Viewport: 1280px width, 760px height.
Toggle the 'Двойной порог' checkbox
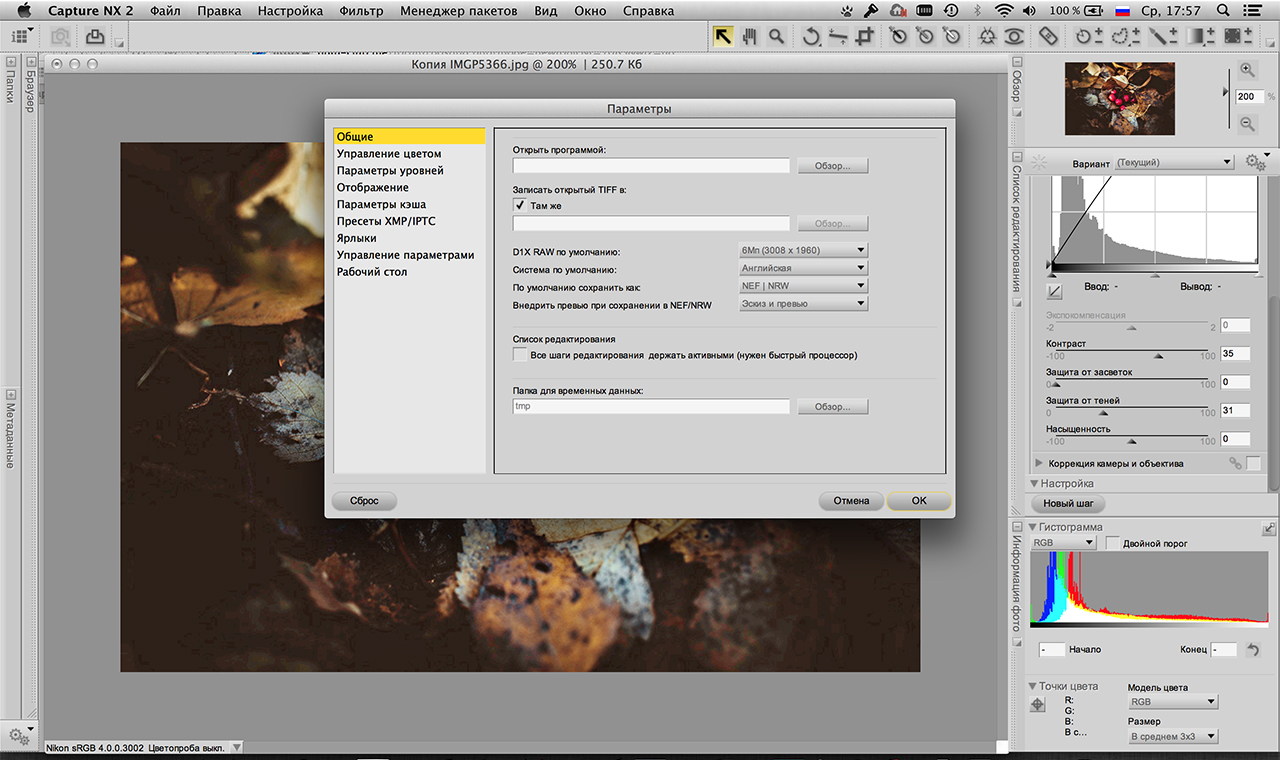tap(1112, 543)
